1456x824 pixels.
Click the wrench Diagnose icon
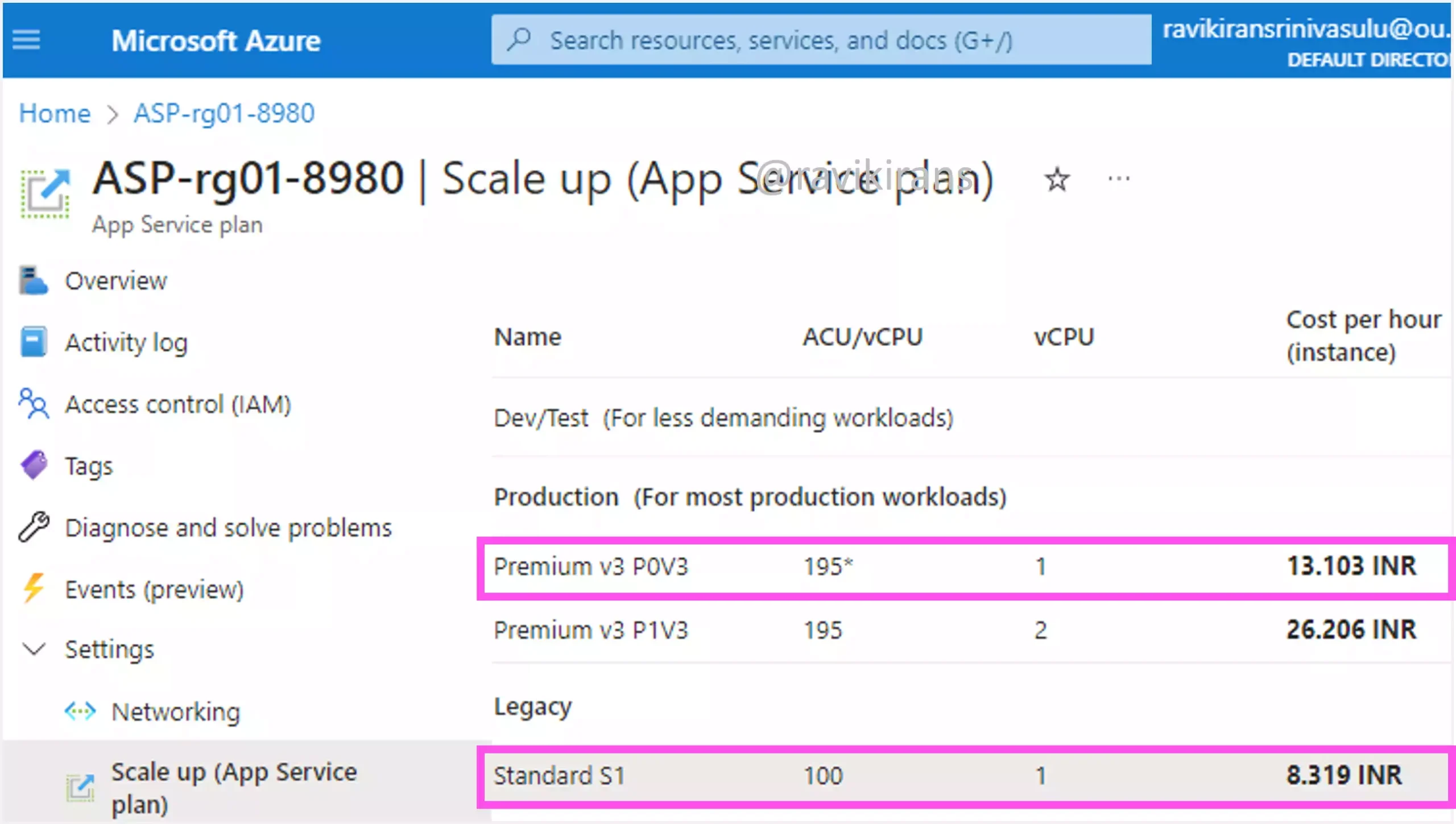[34, 527]
